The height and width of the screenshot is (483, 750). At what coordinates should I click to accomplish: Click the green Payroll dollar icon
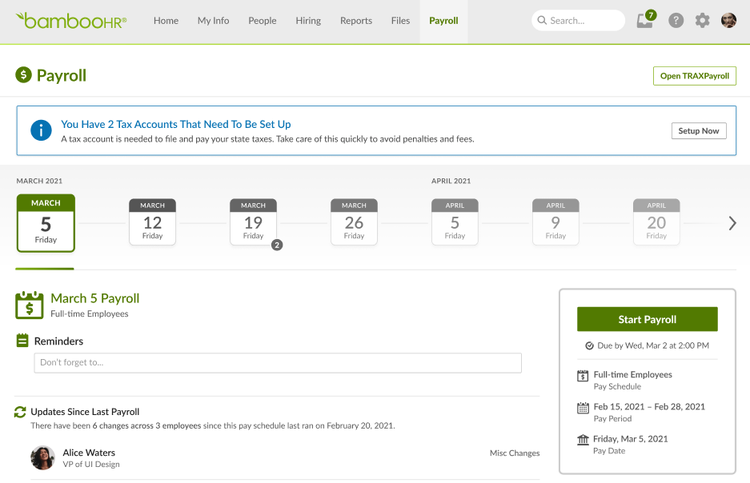click(23, 75)
